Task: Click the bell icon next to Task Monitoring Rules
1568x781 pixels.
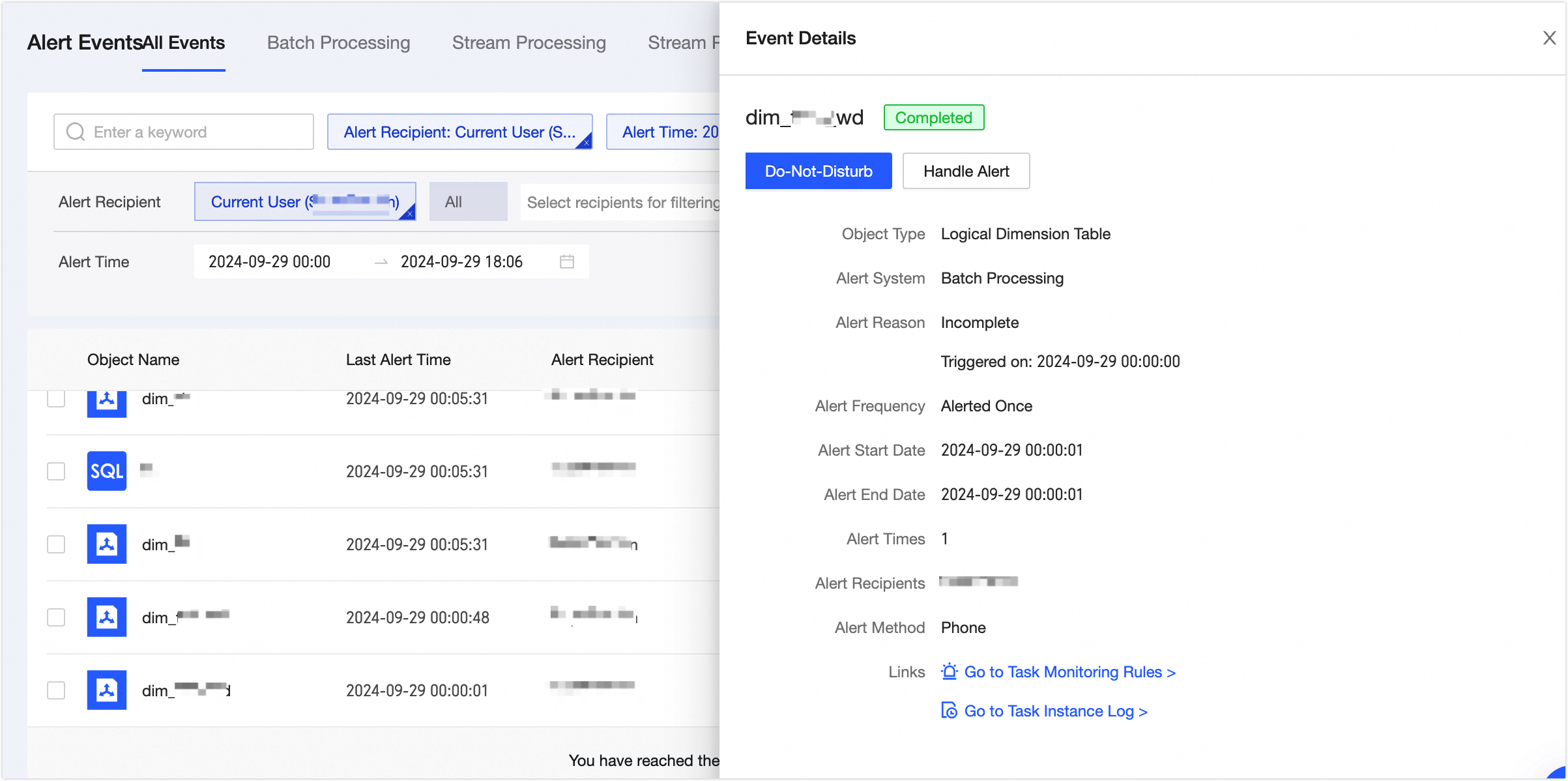Action: (950, 671)
